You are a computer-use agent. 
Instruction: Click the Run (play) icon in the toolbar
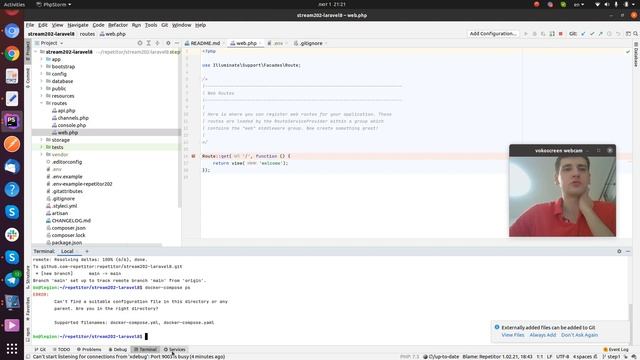526,34
